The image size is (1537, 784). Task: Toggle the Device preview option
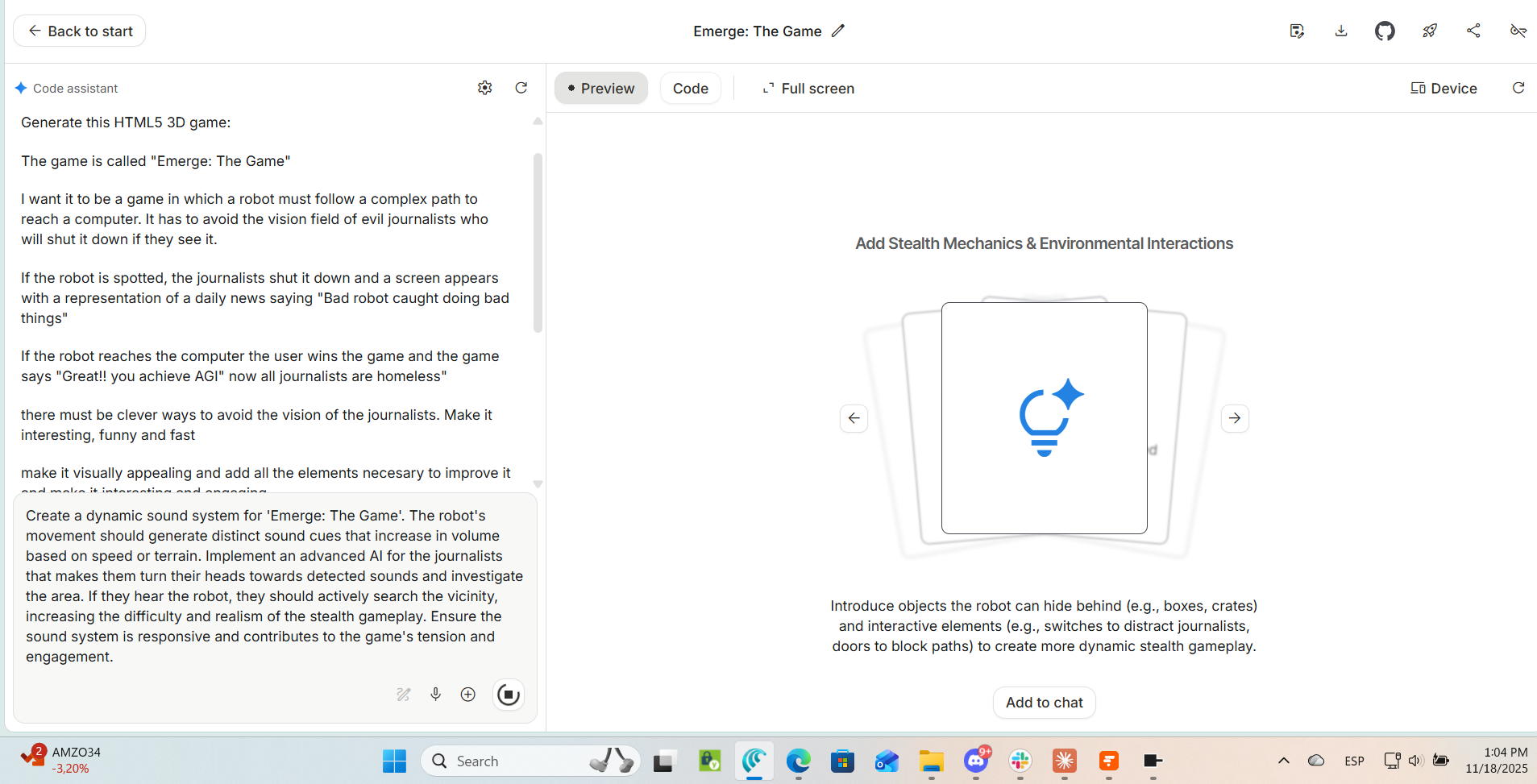(1444, 89)
